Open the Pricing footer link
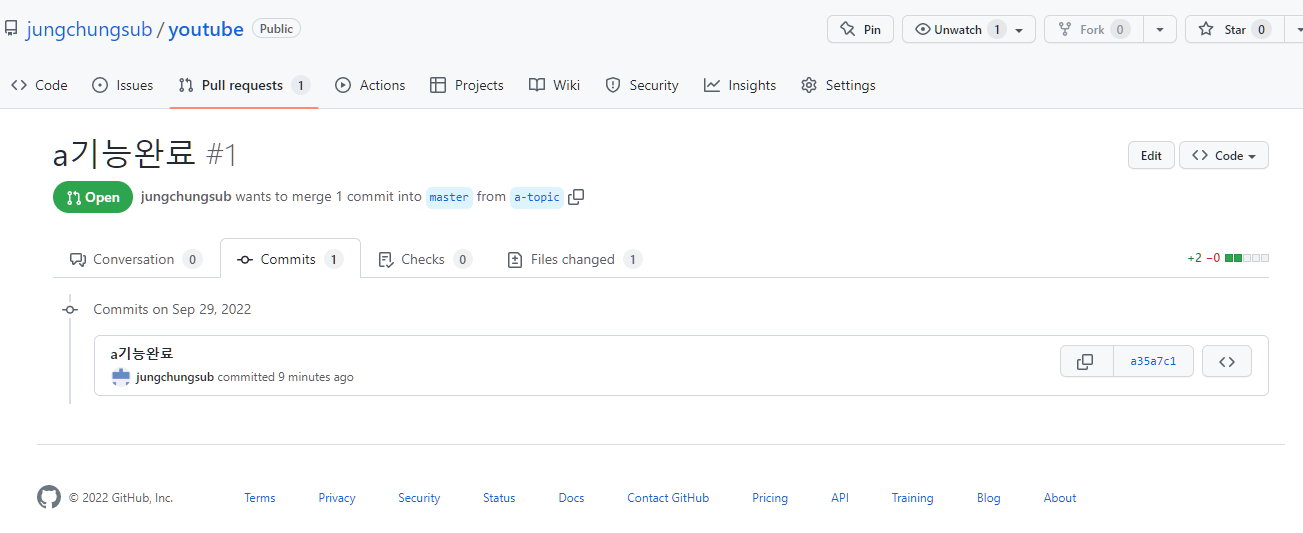Image resolution: width=1303 pixels, height=533 pixels. [770, 497]
